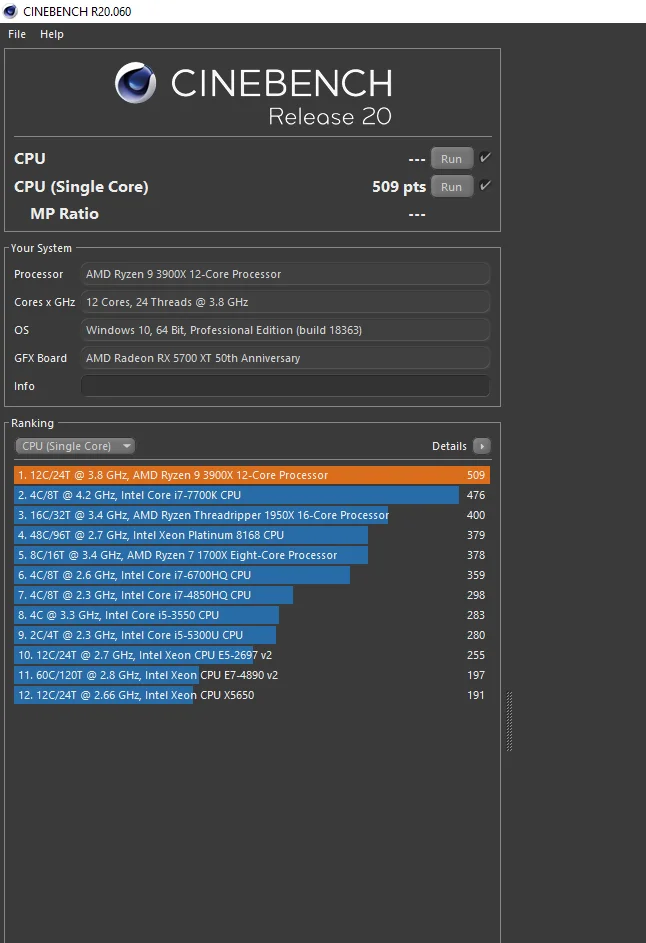Click the Cinebench sphere logo in the header

tap(135, 83)
